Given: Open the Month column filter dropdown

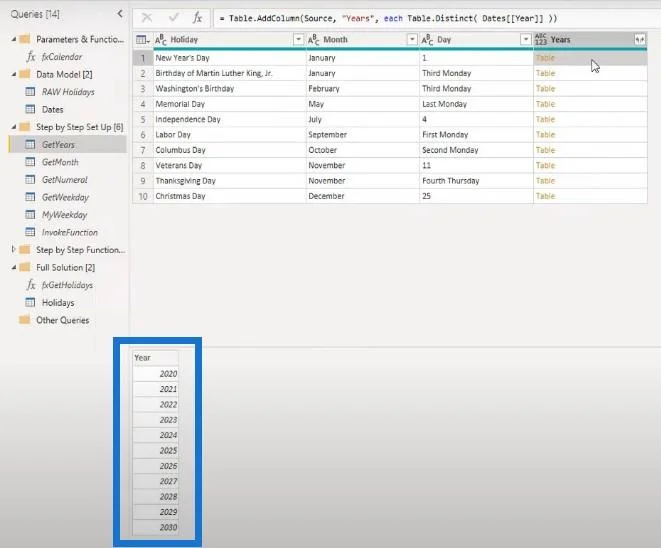Looking at the screenshot, I should (x=412, y=40).
